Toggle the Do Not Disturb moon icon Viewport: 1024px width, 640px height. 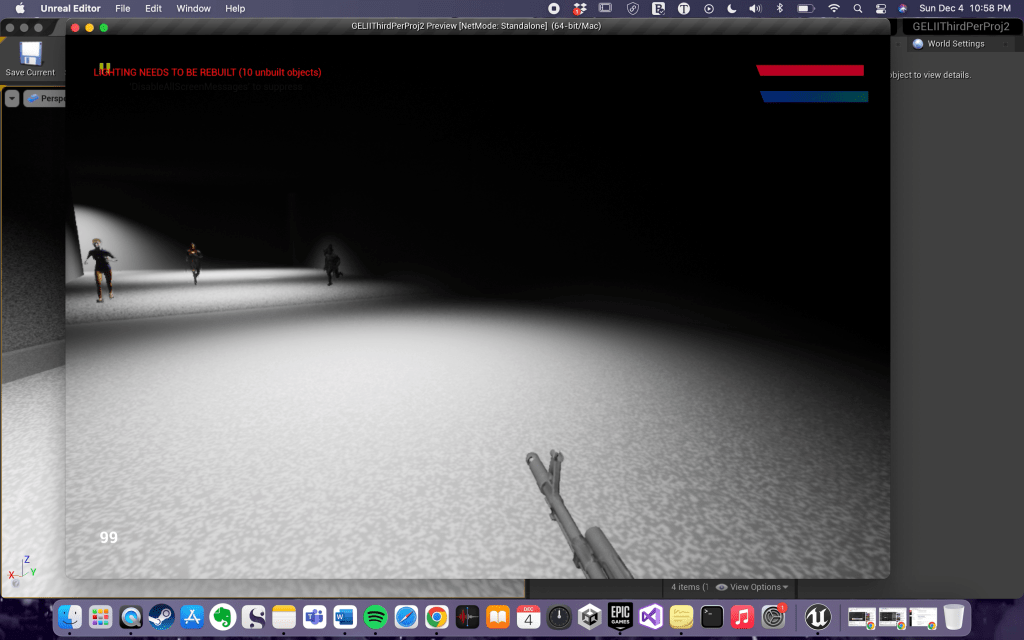pyautogui.click(x=731, y=8)
